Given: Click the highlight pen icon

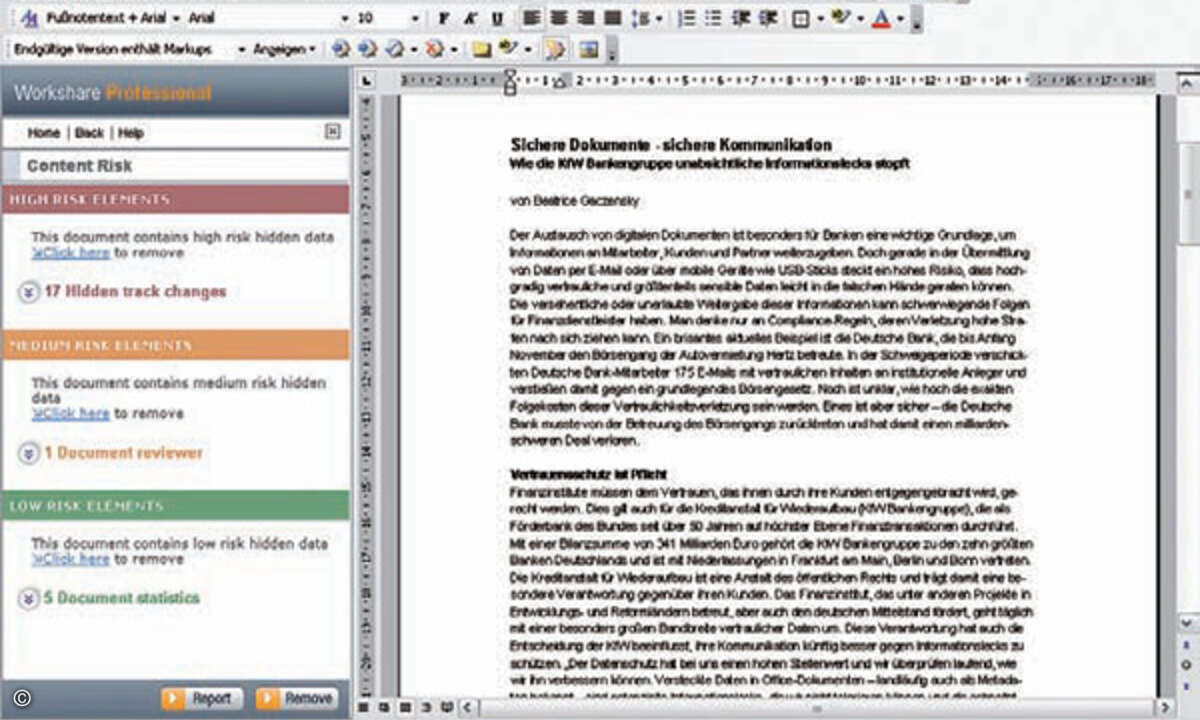Looking at the screenshot, I should 842,18.
